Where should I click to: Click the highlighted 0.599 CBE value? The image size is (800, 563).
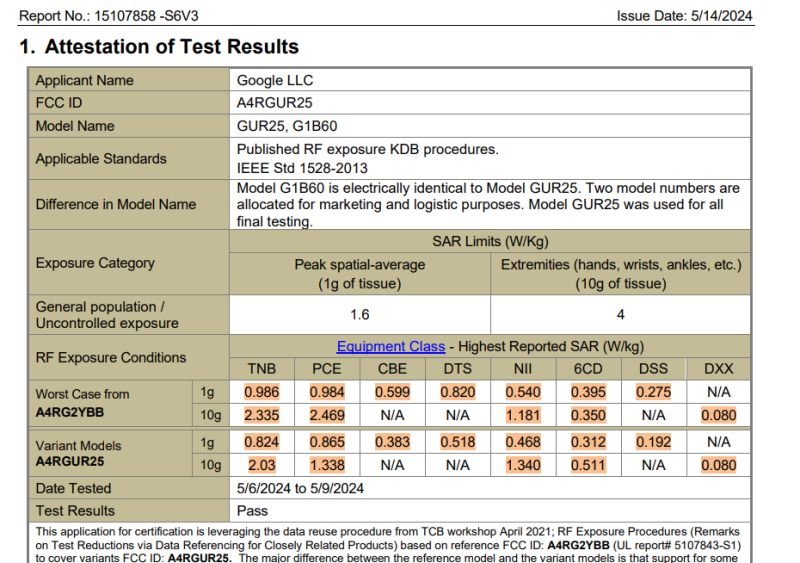[x=392, y=392]
